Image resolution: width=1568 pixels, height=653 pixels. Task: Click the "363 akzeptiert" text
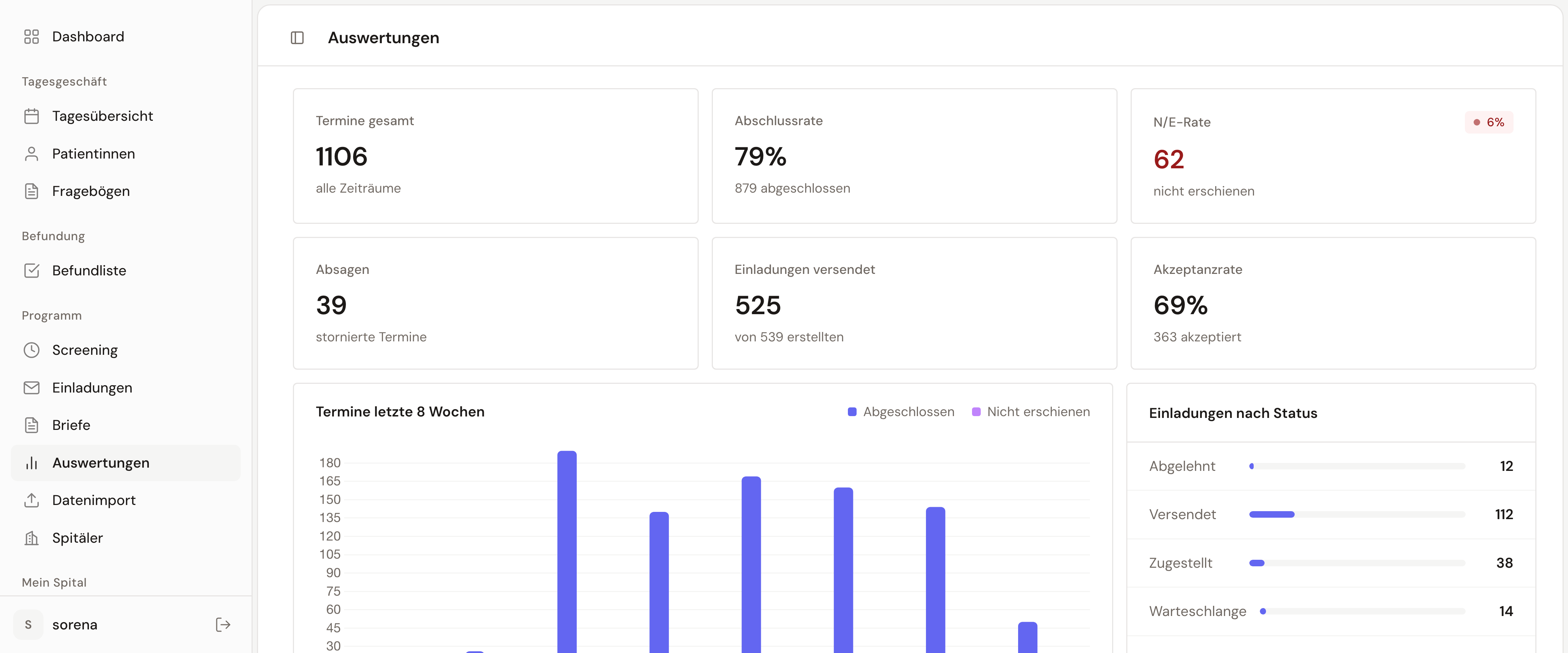(x=1197, y=337)
